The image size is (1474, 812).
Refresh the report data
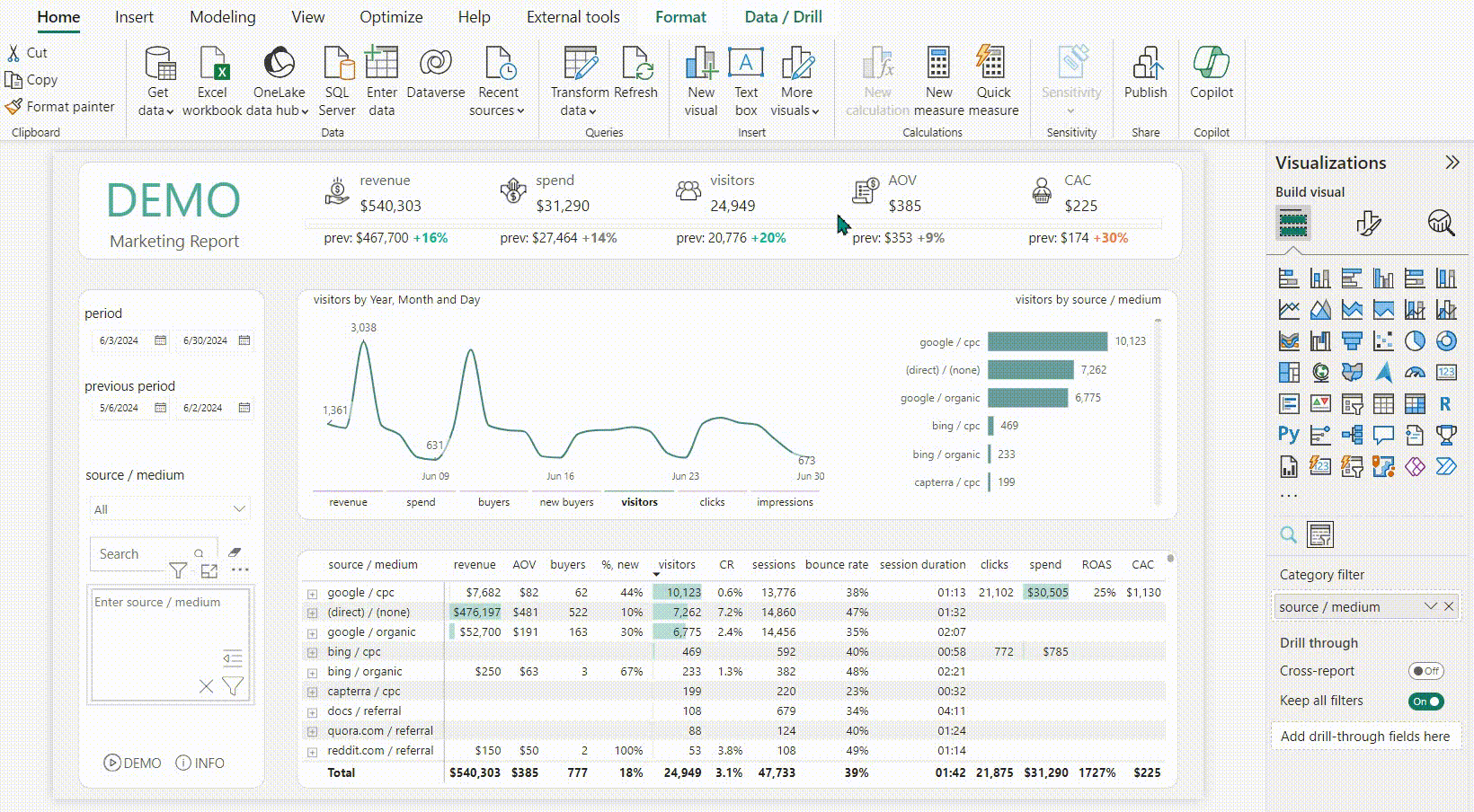click(x=638, y=76)
